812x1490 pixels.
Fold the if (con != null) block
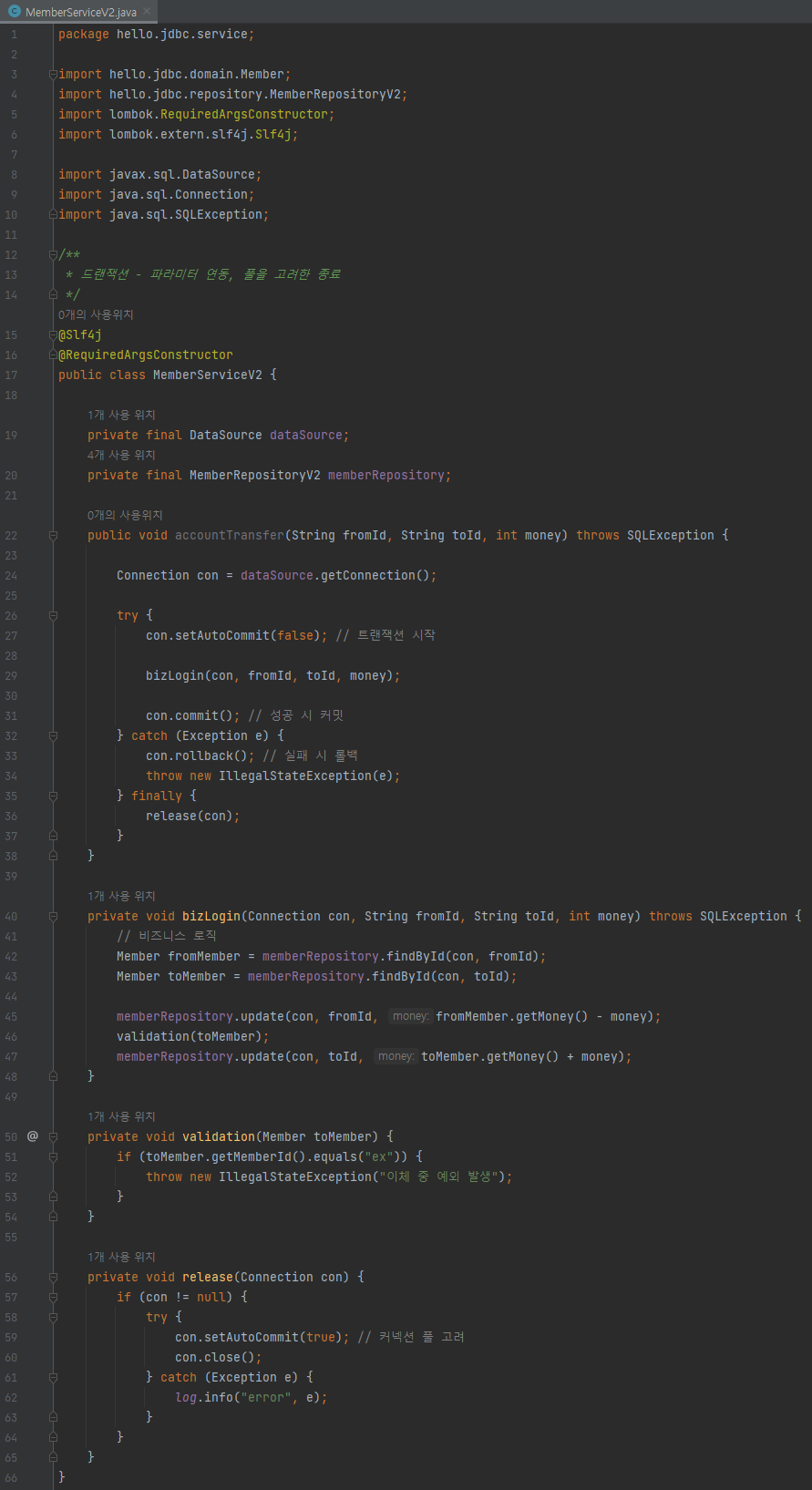point(53,1297)
